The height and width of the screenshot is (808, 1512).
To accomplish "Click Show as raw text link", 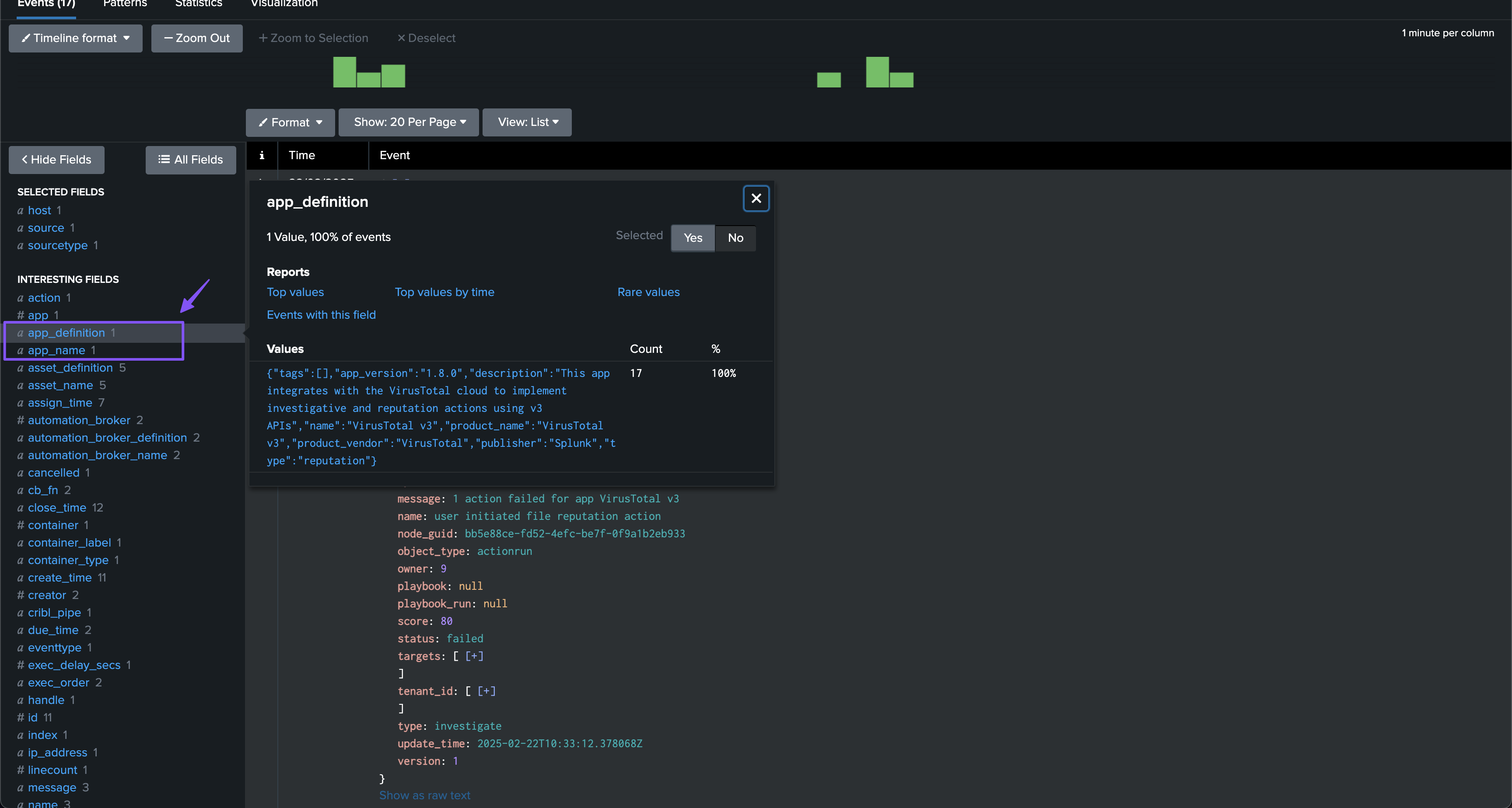I will click(425, 795).
